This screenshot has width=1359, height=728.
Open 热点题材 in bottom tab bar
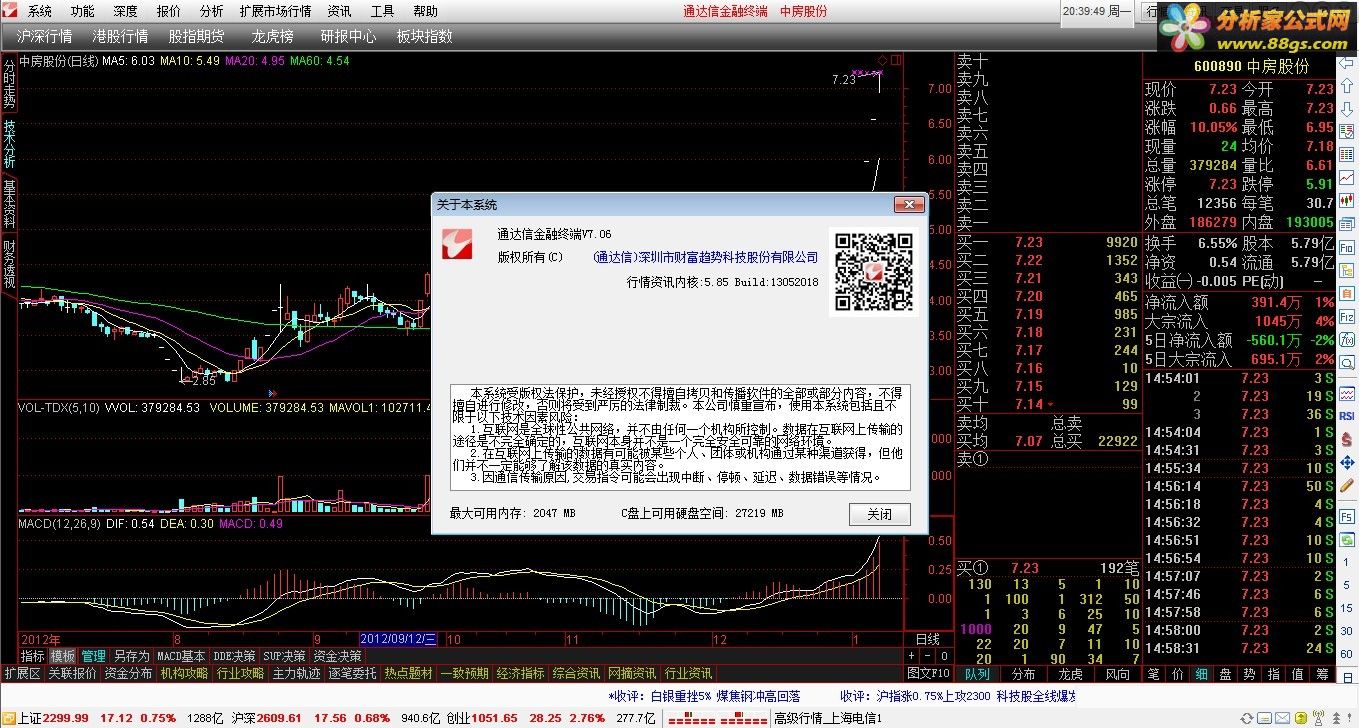[409, 674]
